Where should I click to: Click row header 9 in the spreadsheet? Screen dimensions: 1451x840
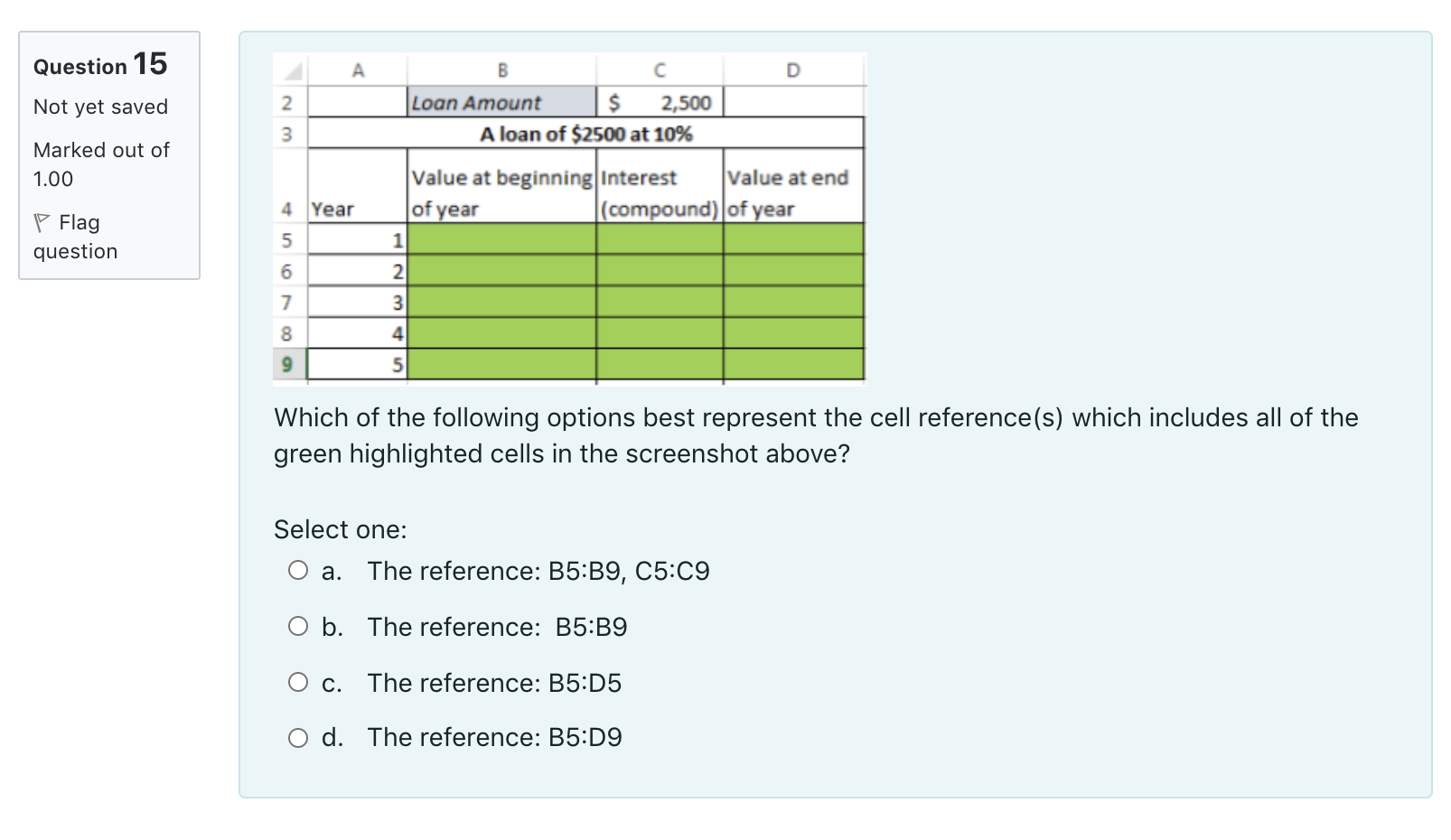(287, 363)
